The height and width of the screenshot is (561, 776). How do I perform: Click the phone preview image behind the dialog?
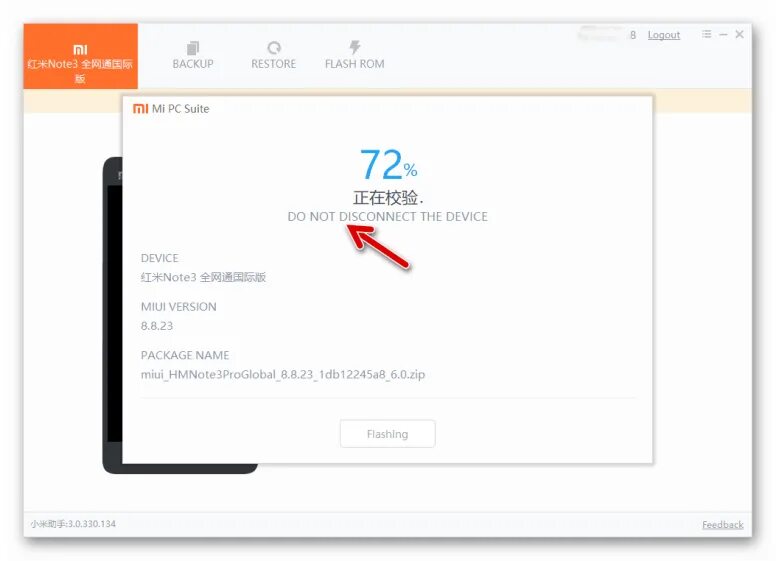click(113, 314)
